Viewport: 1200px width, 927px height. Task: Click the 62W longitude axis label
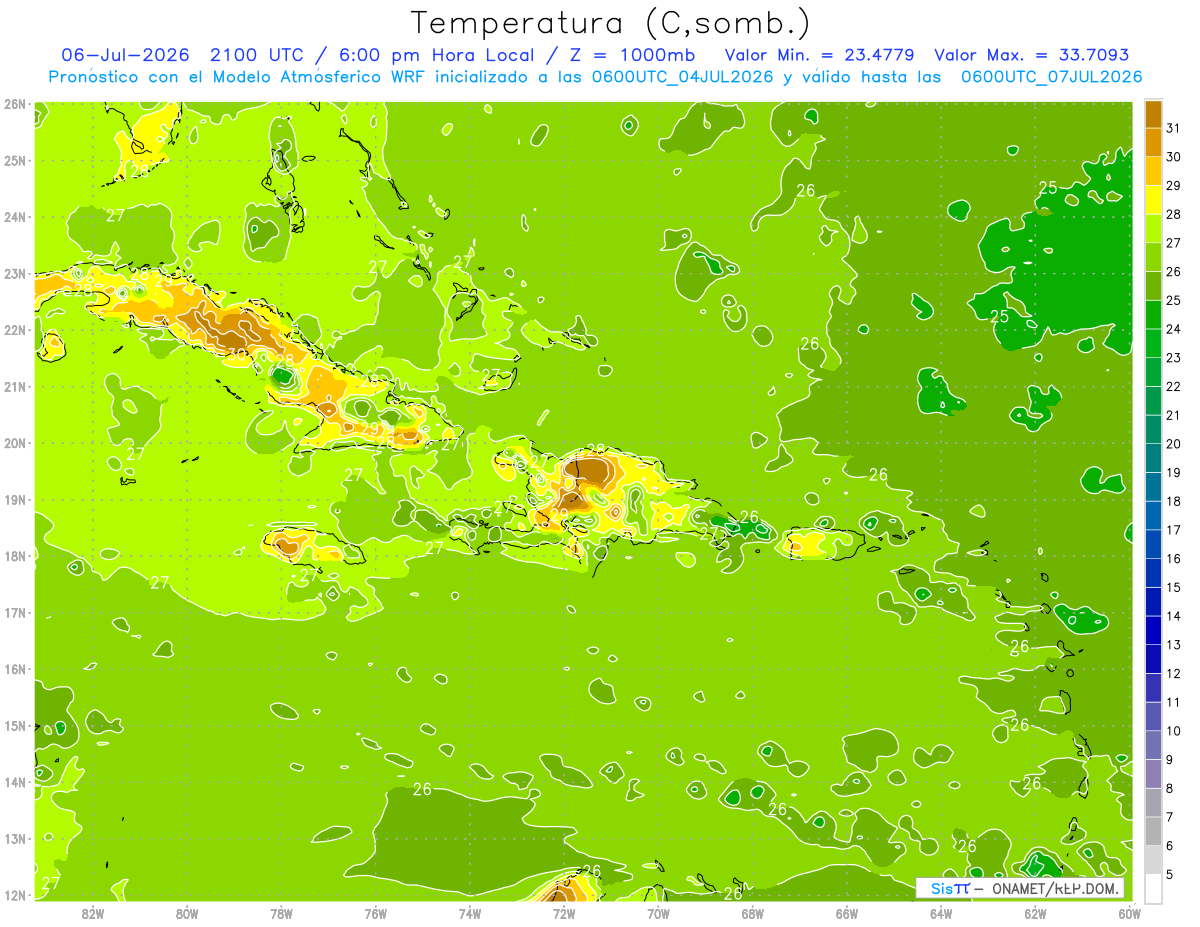point(1035,913)
